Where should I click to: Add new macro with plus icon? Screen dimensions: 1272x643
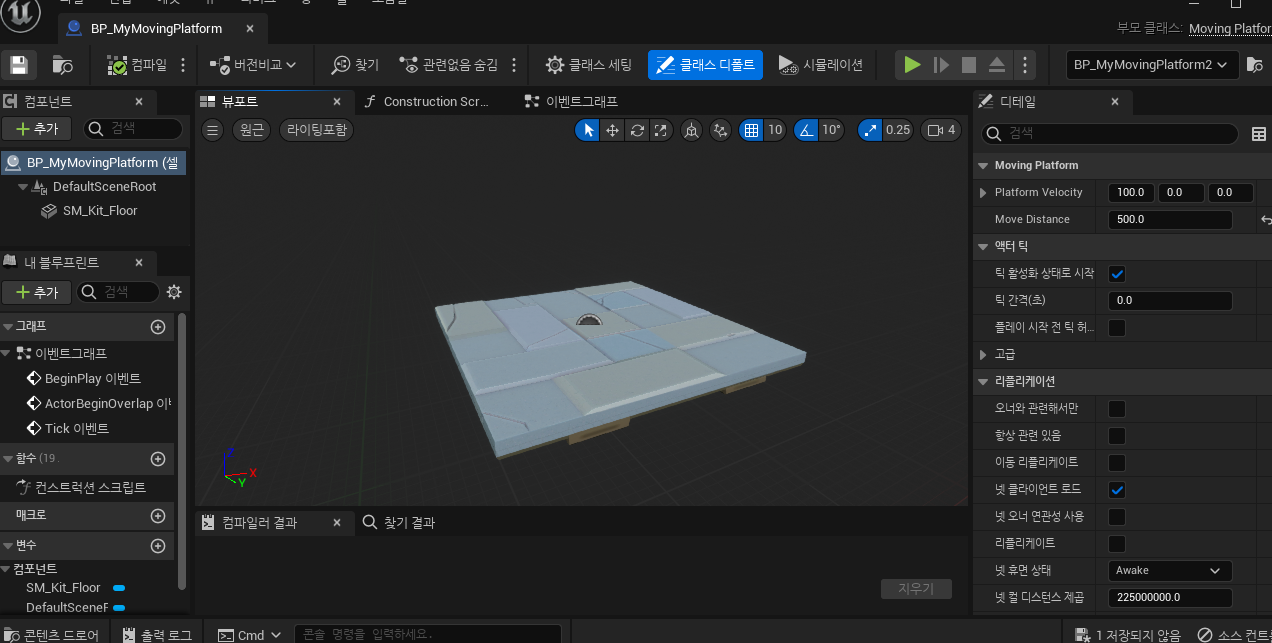[157, 516]
